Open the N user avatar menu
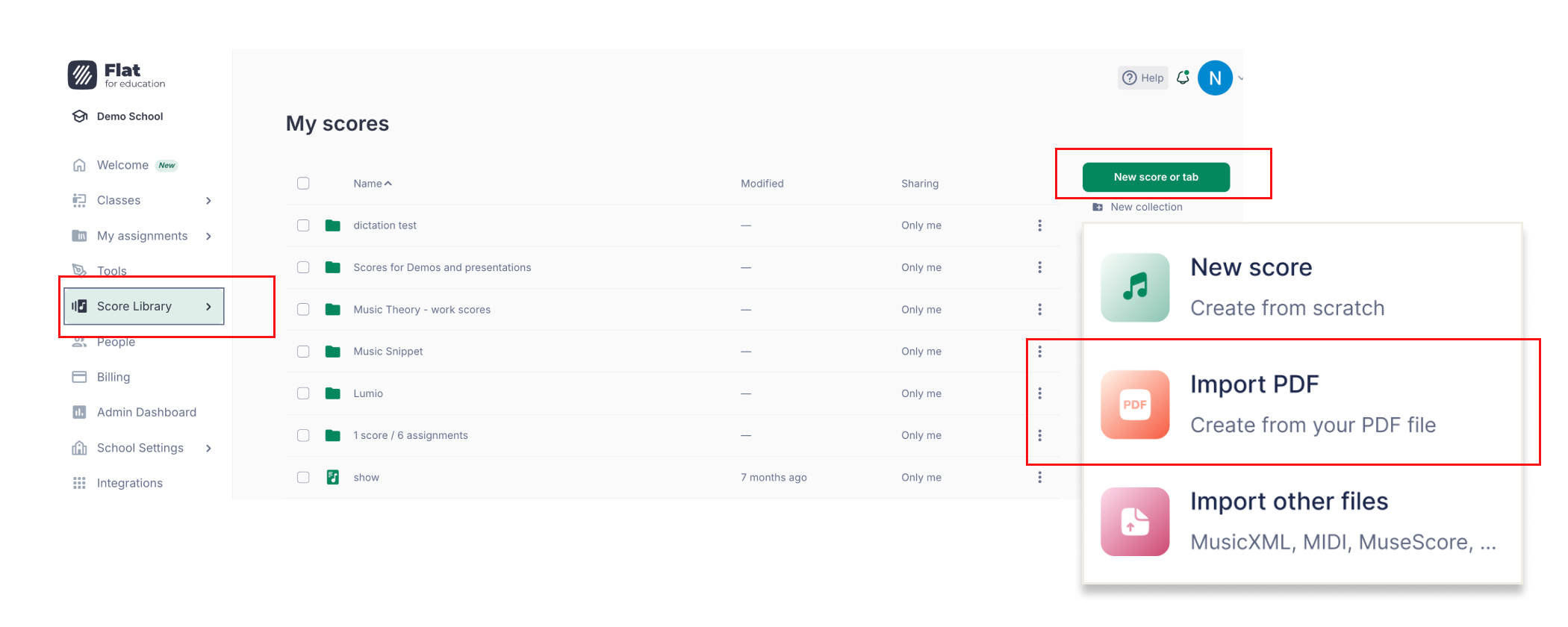The width and height of the screenshot is (1568, 627). tap(1215, 78)
